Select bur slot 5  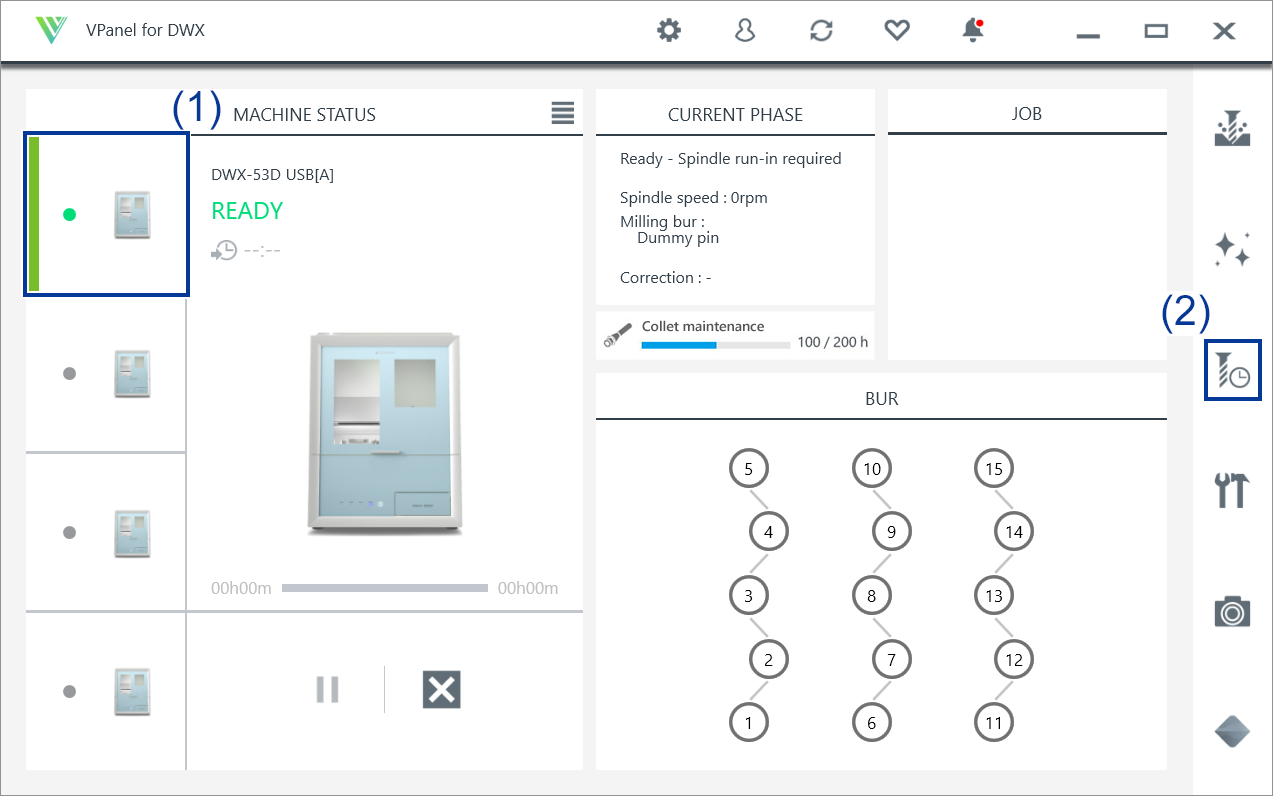pyautogui.click(x=749, y=468)
